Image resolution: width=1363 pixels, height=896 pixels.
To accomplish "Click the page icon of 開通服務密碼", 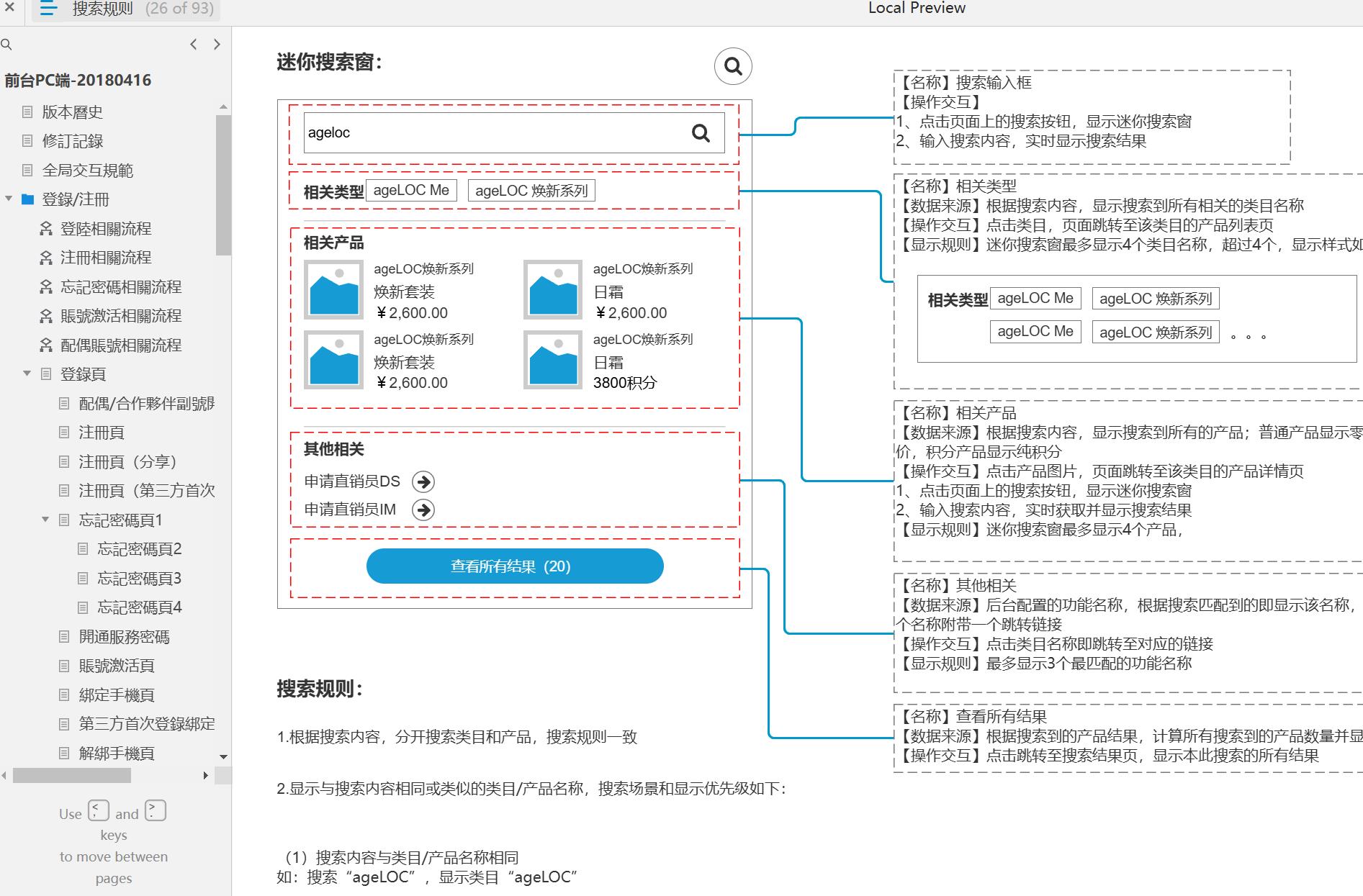I will point(64,636).
